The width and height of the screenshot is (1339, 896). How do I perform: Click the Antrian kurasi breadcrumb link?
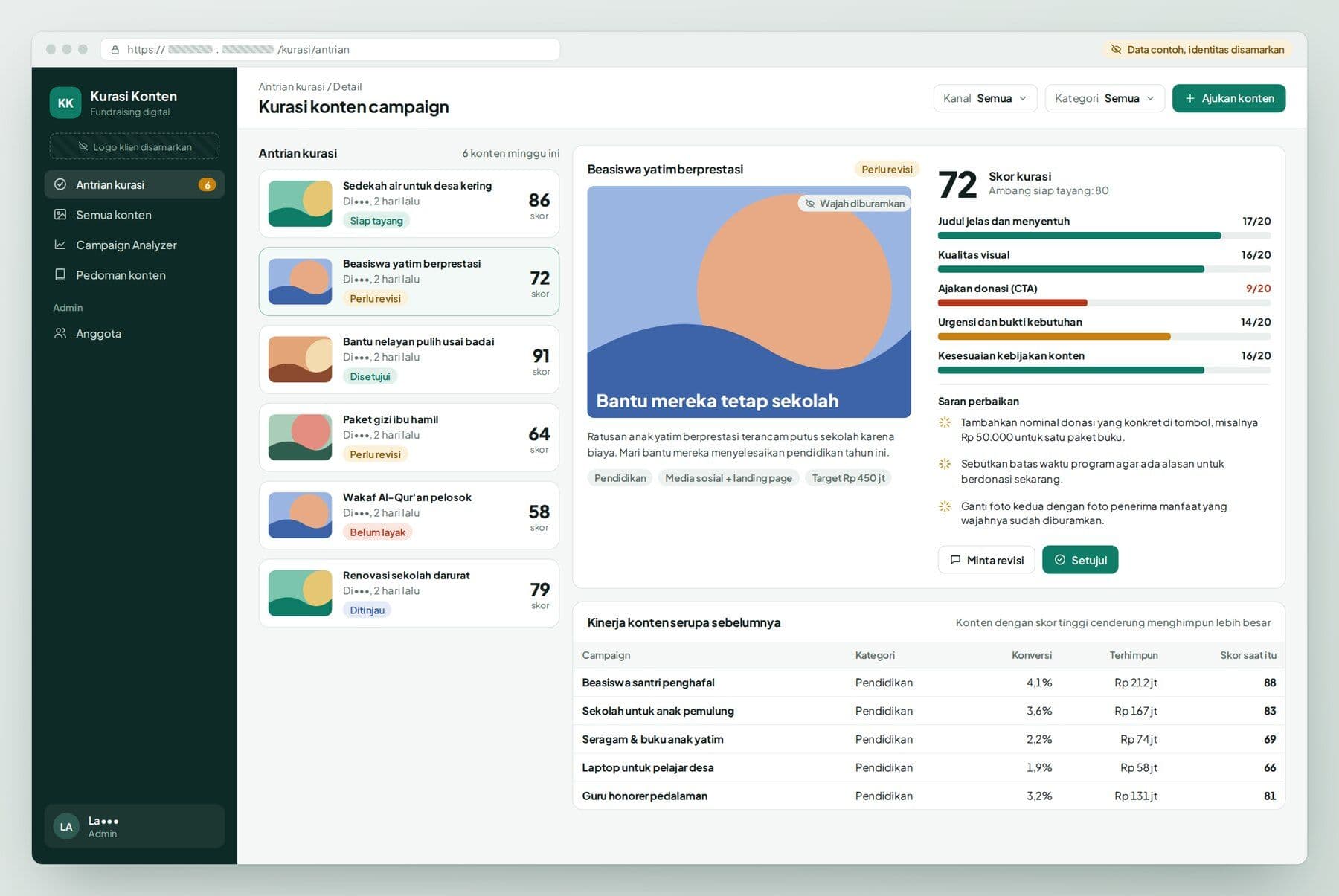pyautogui.click(x=292, y=86)
